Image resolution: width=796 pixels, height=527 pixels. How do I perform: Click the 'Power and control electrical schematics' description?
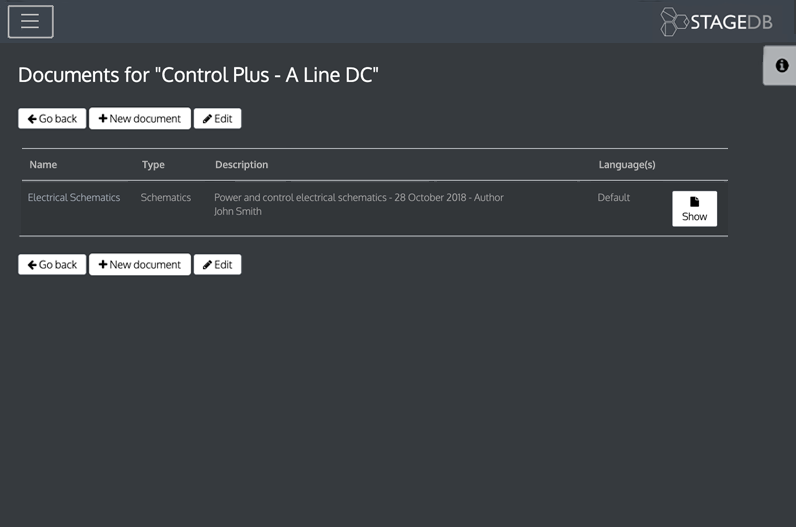tap(301, 198)
